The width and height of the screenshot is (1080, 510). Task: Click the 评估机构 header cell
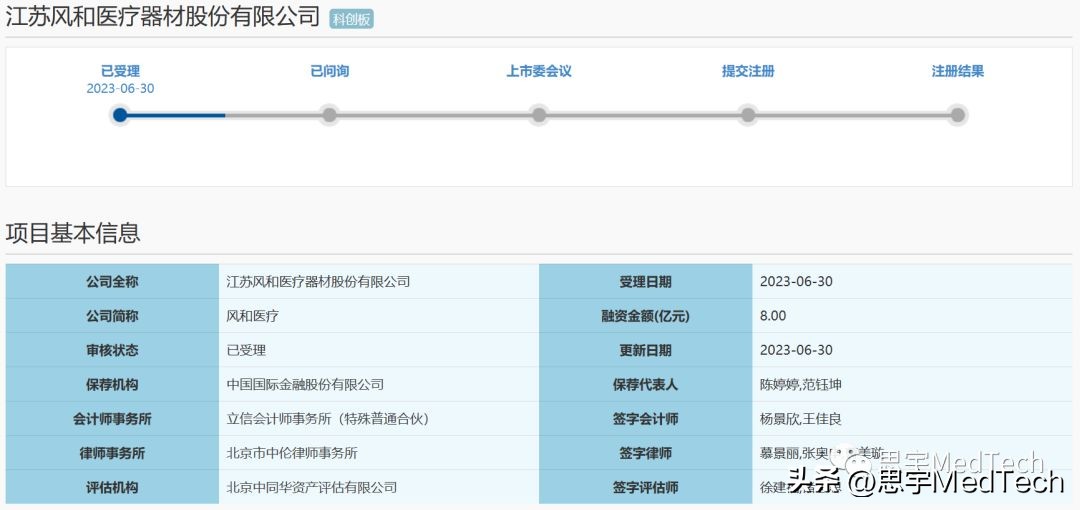pos(112,487)
